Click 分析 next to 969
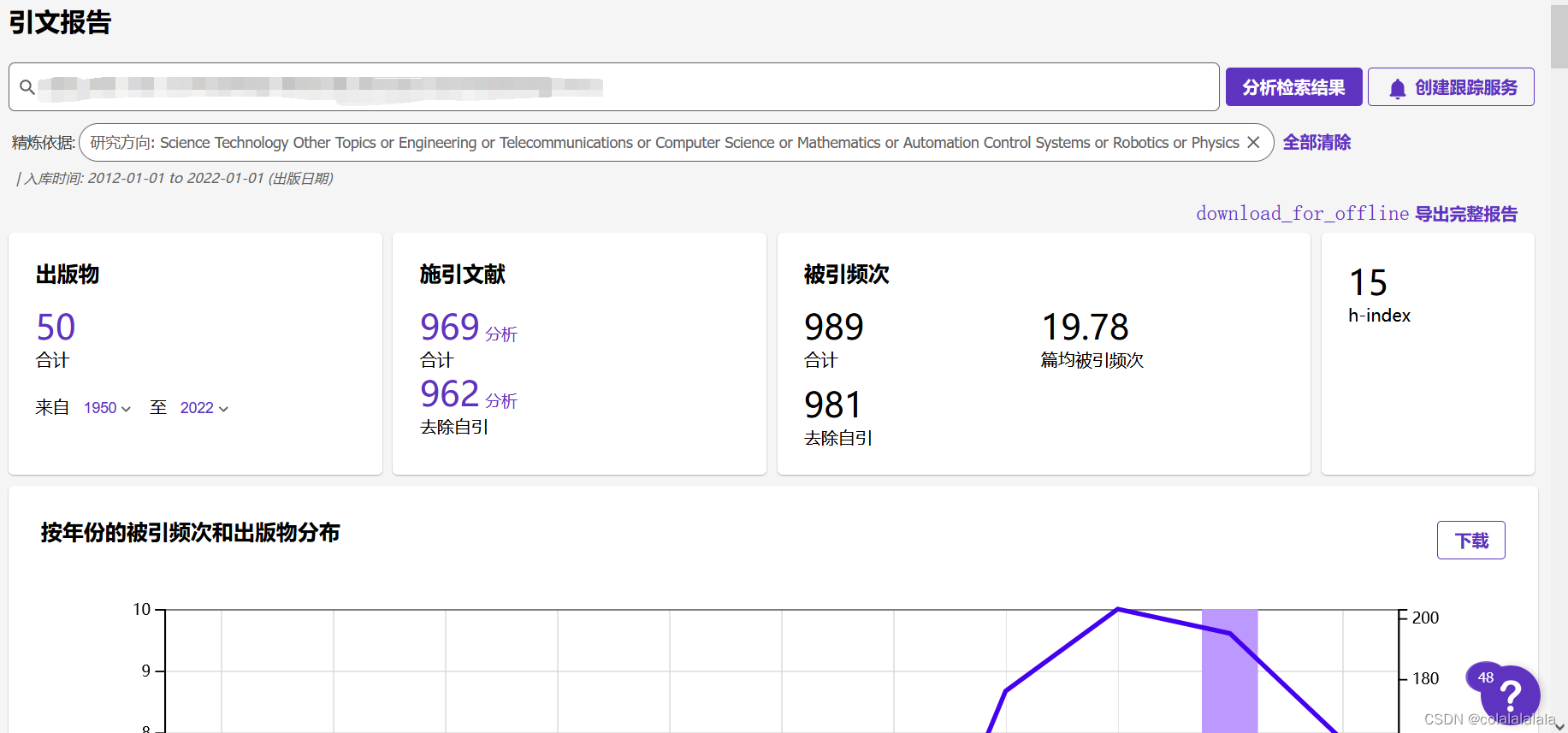 501,334
